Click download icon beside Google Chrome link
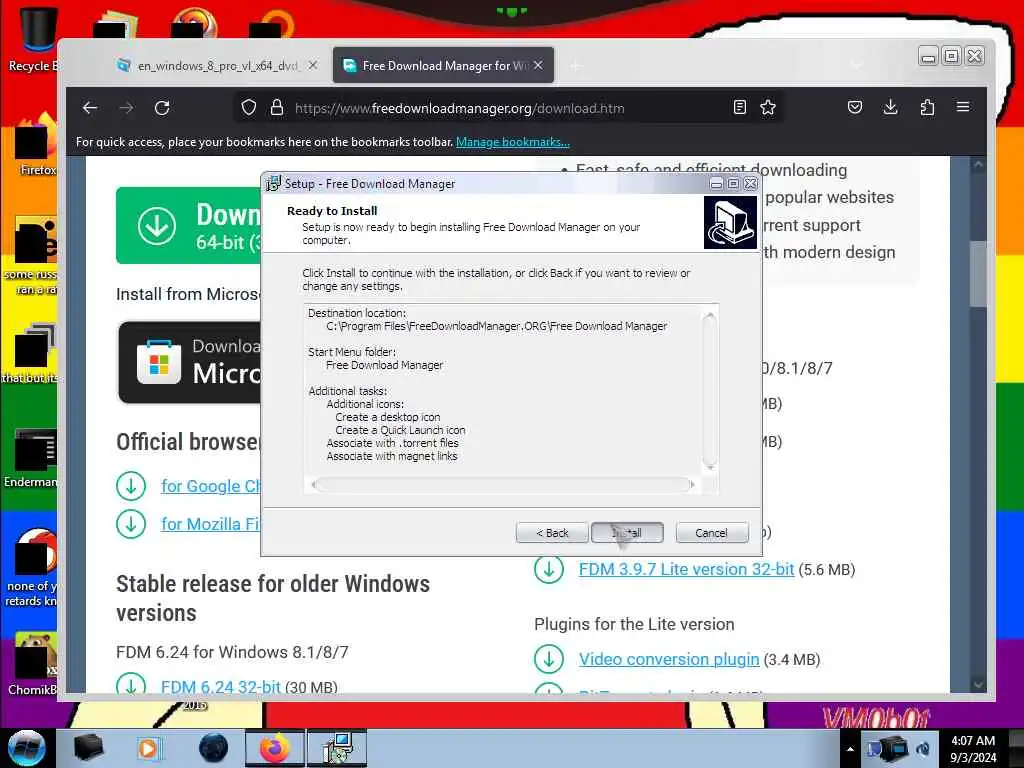This screenshot has height=768, width=1024. coord(131,487)
